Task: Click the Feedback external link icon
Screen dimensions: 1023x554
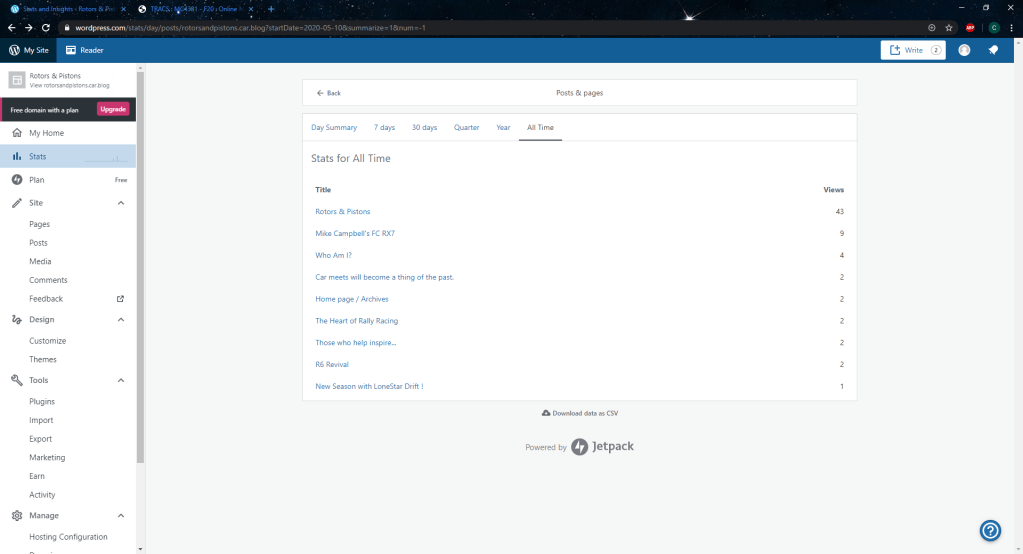Action: [121, 299]
